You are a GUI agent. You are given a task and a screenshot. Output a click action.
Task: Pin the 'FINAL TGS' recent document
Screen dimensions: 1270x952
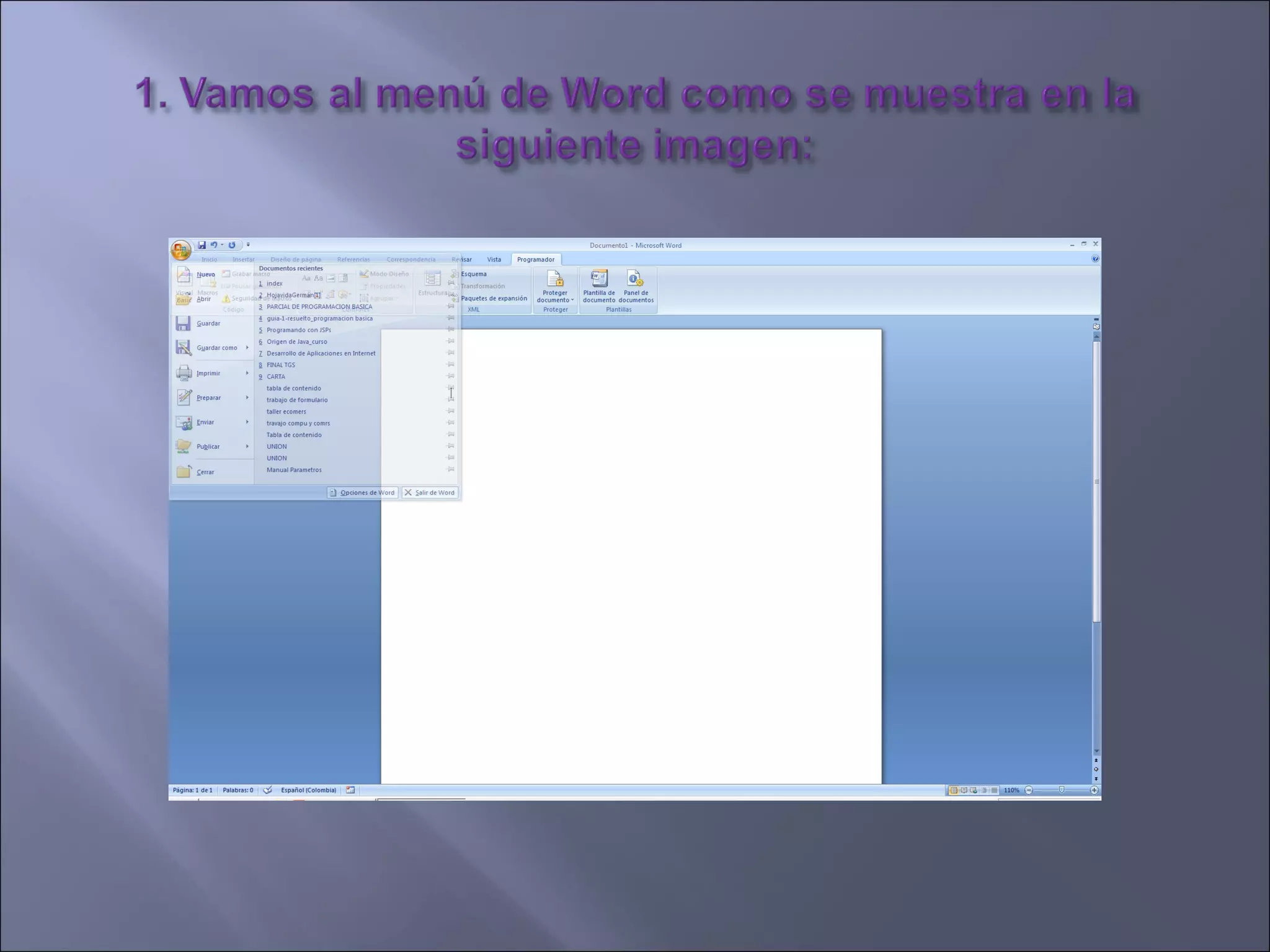tap(451, 365)
